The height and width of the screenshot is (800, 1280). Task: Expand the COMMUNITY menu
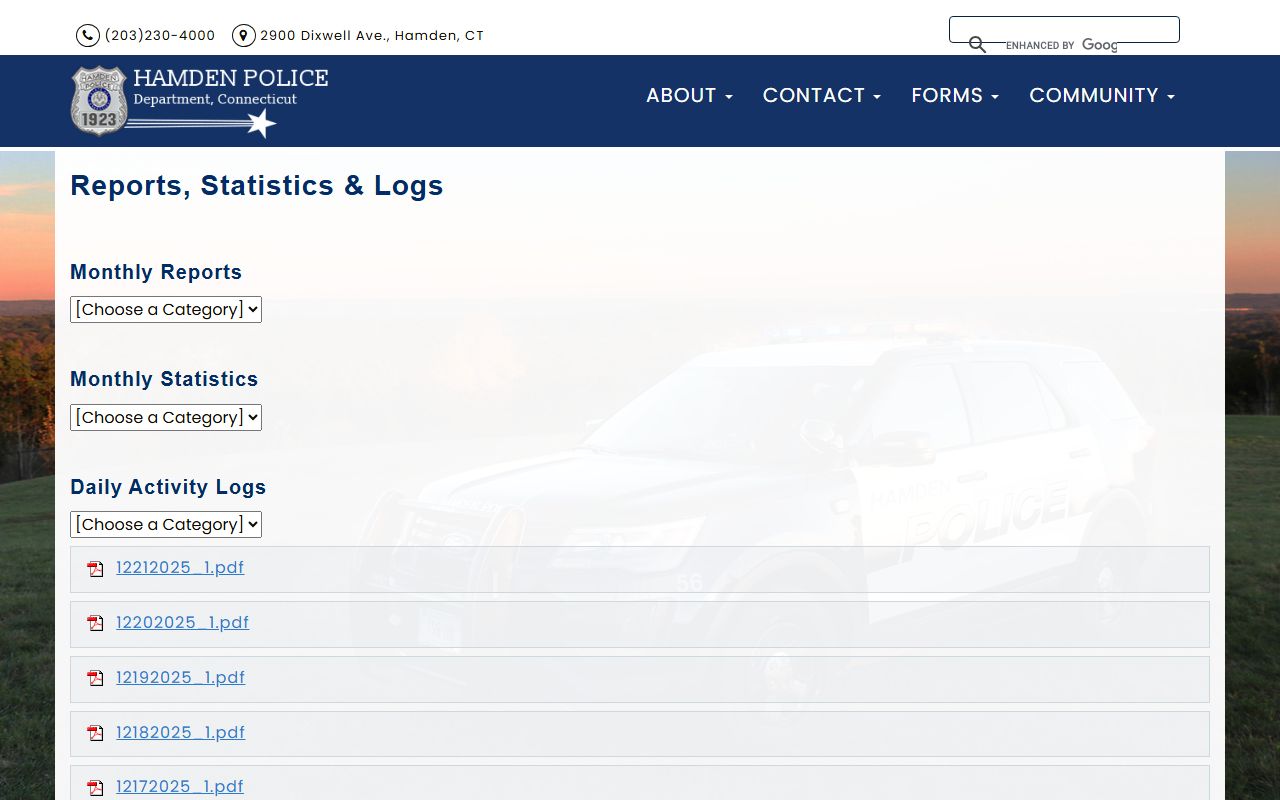pos(1102,95)
